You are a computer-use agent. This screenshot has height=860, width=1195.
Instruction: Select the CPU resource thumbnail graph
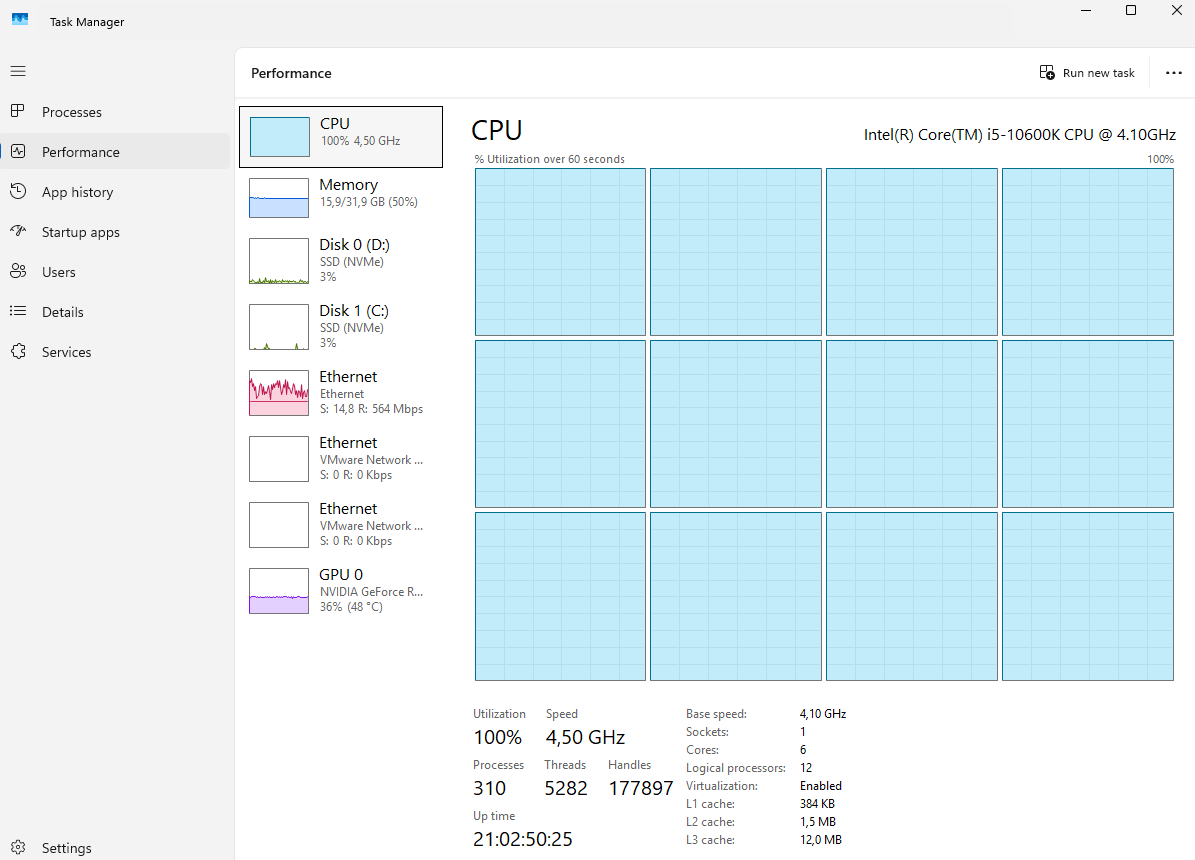pos(280,136)
